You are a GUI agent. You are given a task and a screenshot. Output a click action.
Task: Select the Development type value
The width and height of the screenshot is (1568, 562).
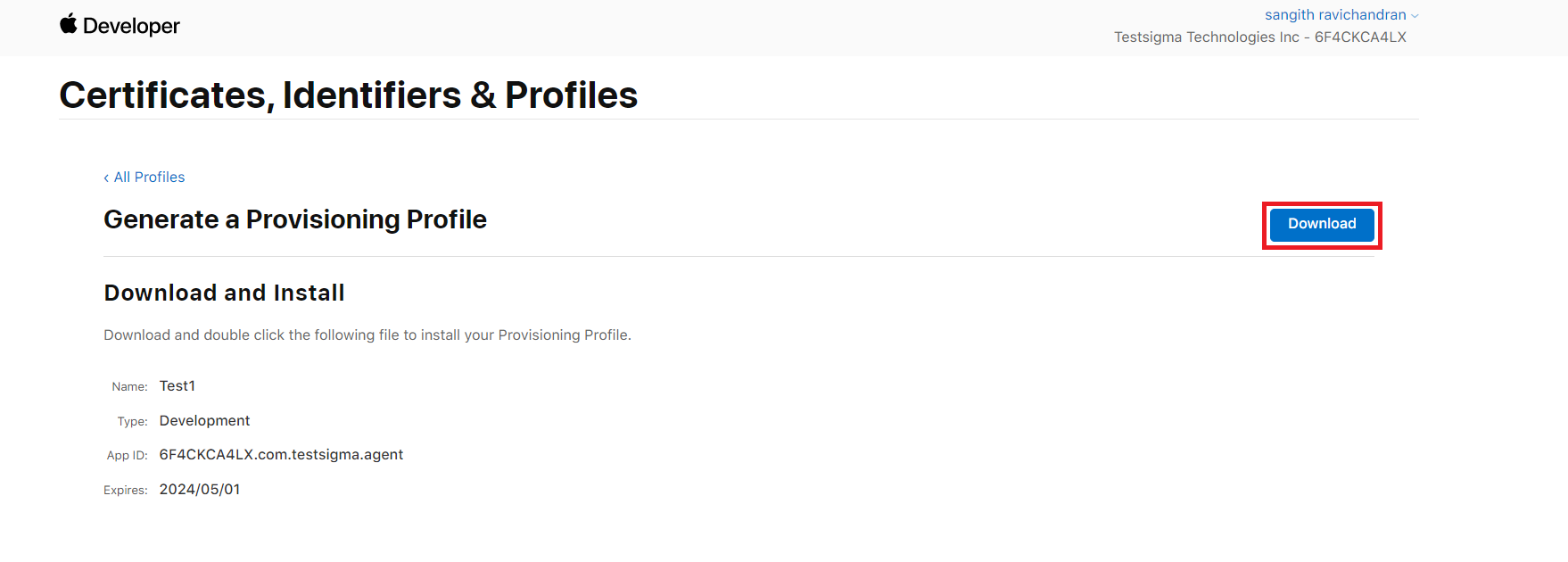coord(204,420)
